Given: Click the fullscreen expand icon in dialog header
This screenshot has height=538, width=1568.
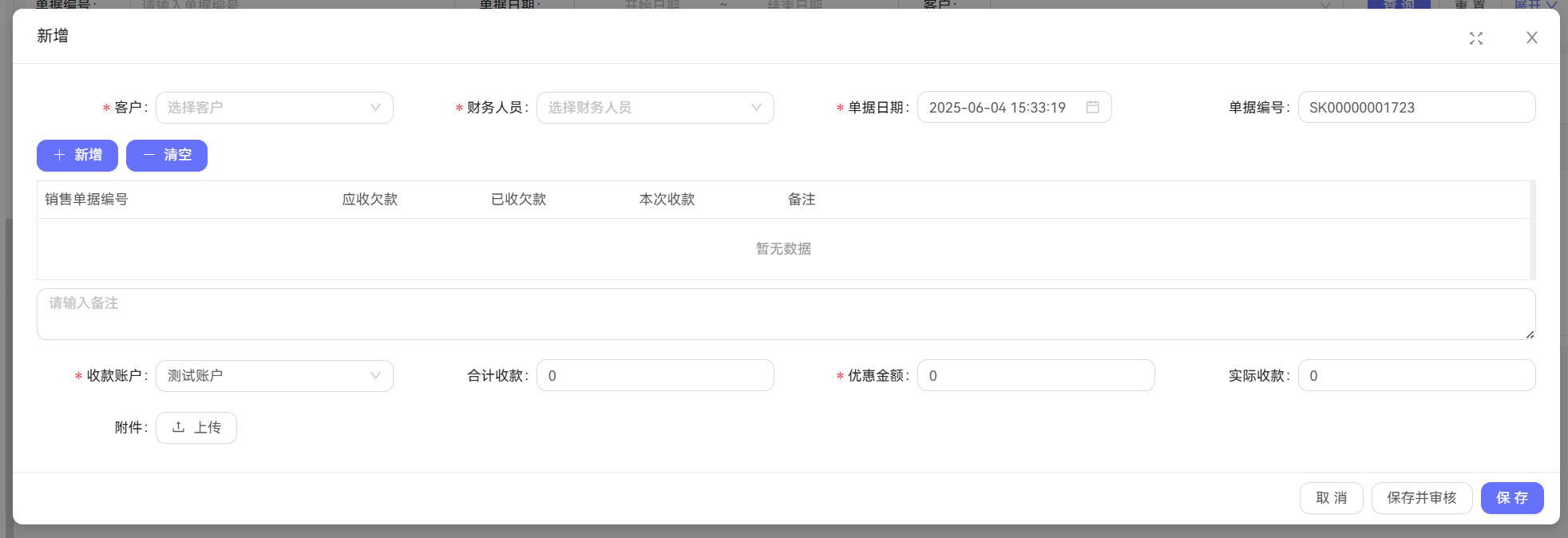Looking at the screenshot, I should pyautogui.click(x=1475, y=38).
